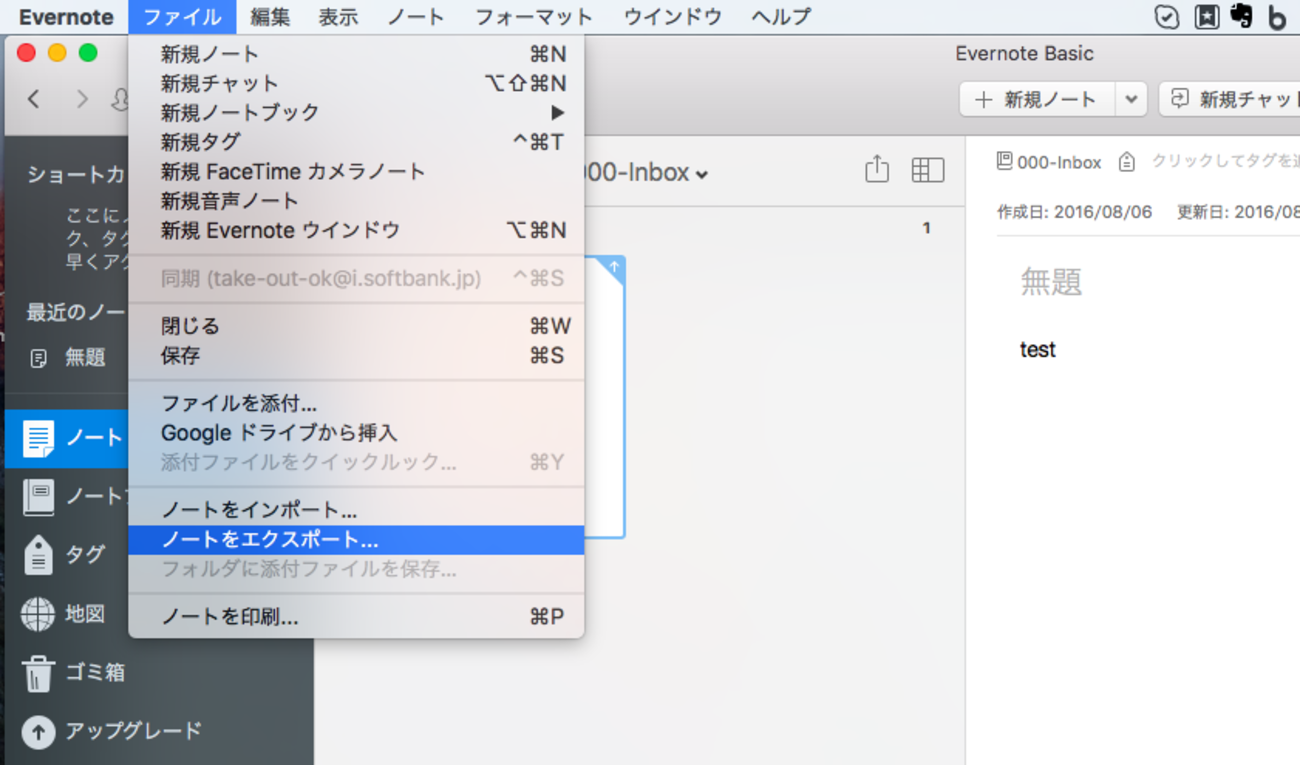
Task: Open the 地図 map view
Action: coord(66,613)
